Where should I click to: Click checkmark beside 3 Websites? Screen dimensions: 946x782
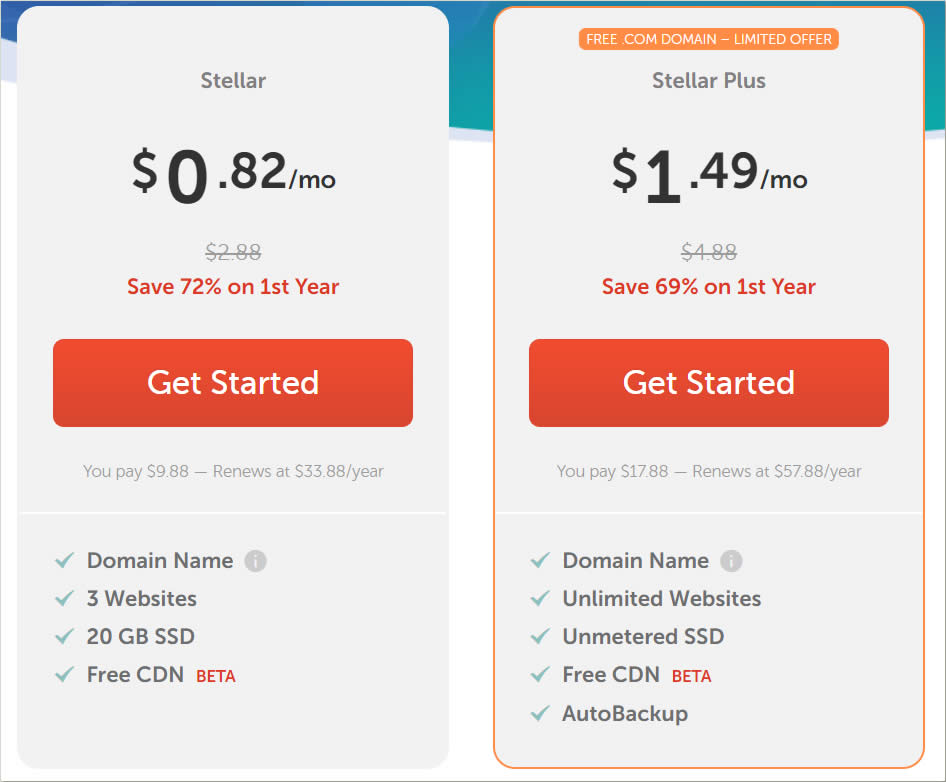(x=65, y=599)
